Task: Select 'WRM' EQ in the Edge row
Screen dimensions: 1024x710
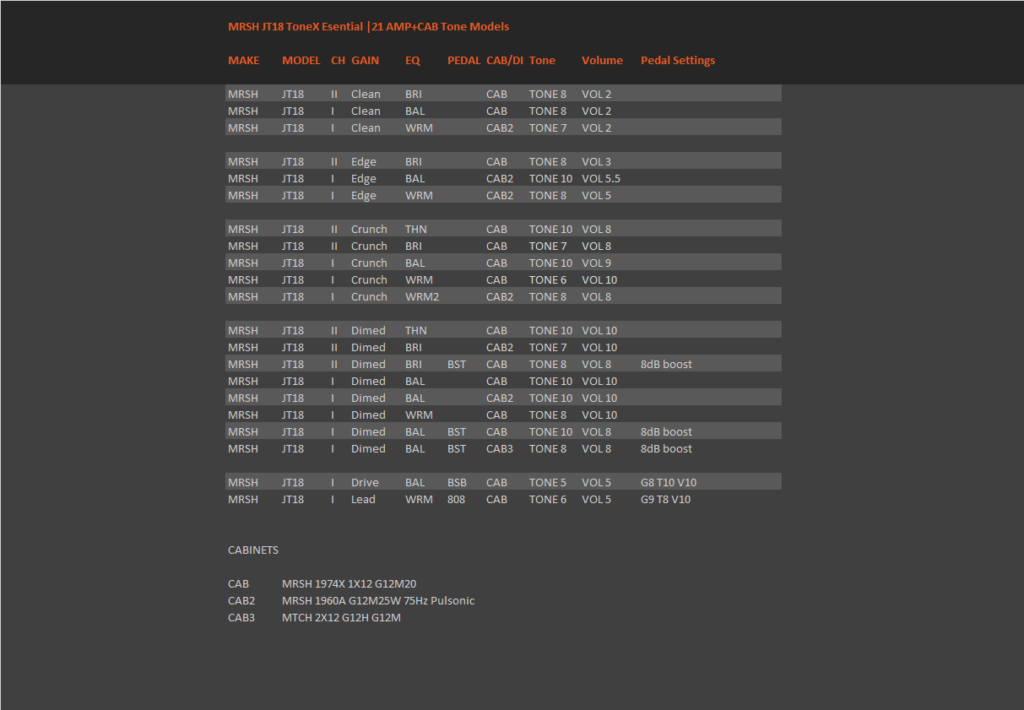Action: tap(419, 195)
